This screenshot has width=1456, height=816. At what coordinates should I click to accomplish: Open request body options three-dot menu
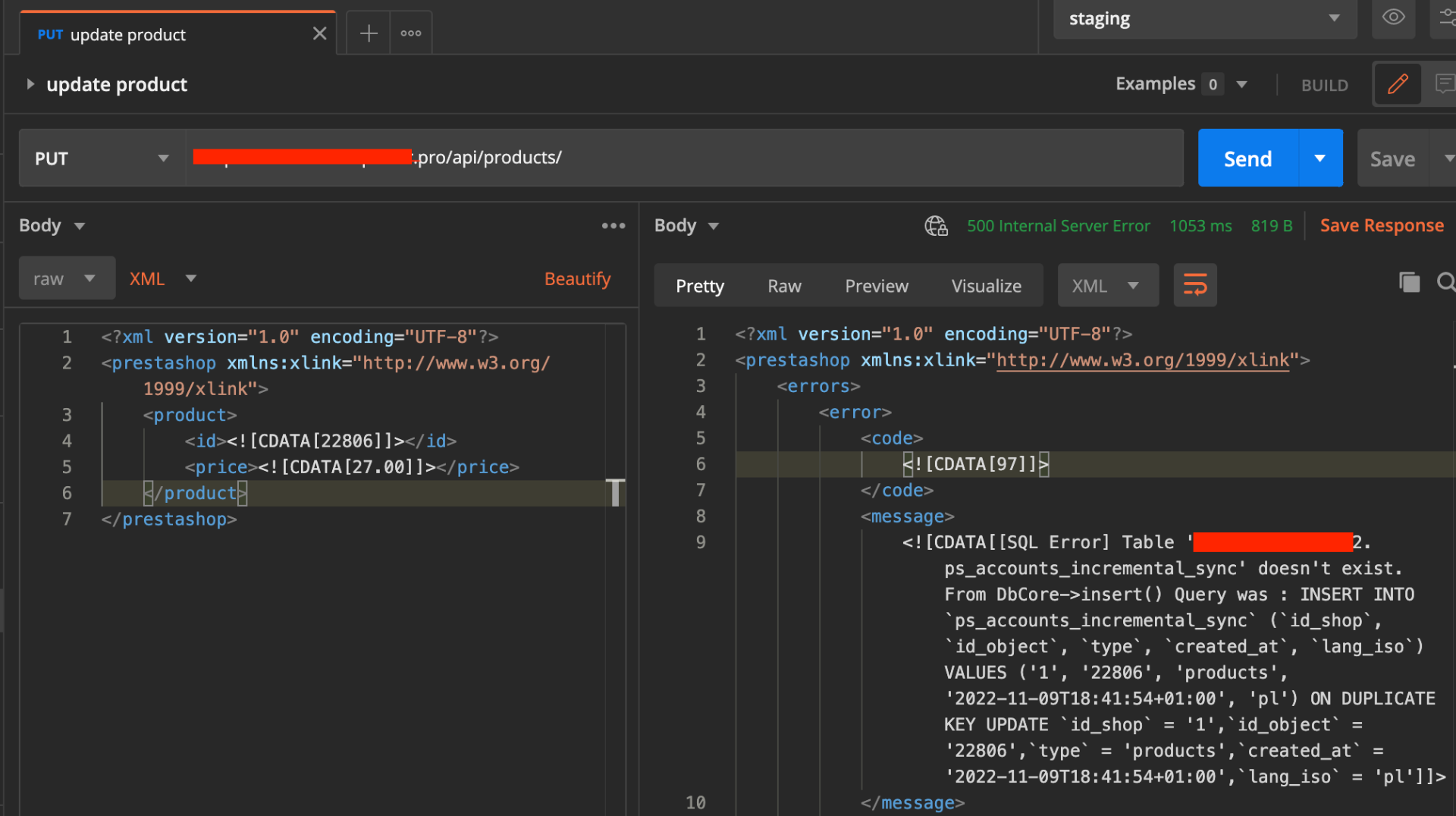point(613,226)
